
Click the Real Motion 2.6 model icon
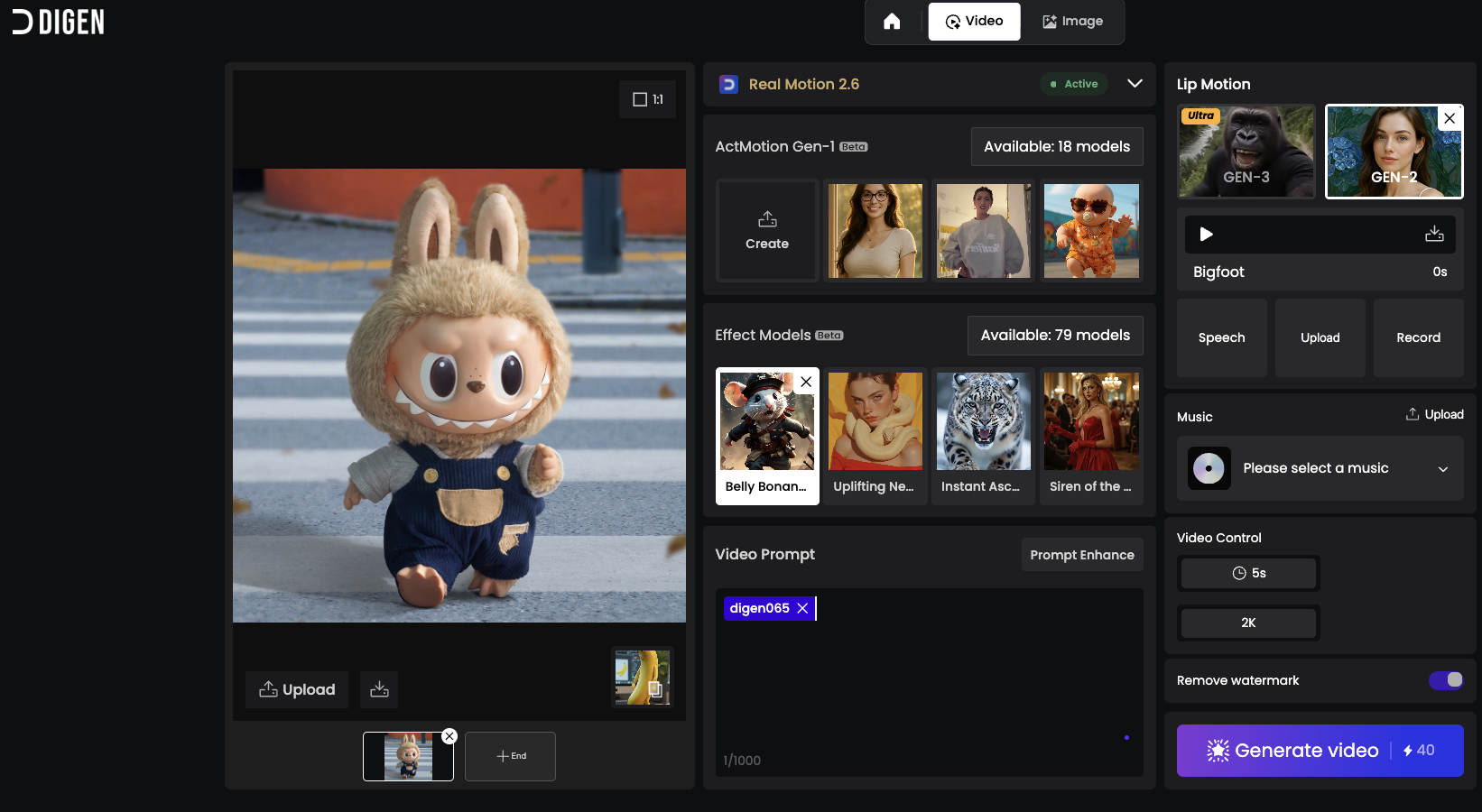(x=728, y=84)
